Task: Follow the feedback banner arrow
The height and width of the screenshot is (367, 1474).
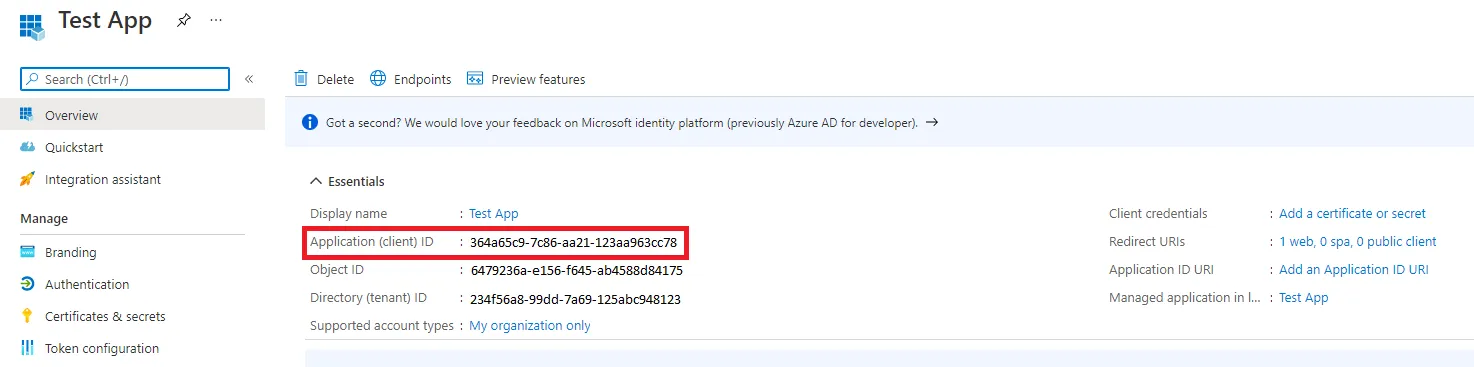Action: [x=931, y=122]
